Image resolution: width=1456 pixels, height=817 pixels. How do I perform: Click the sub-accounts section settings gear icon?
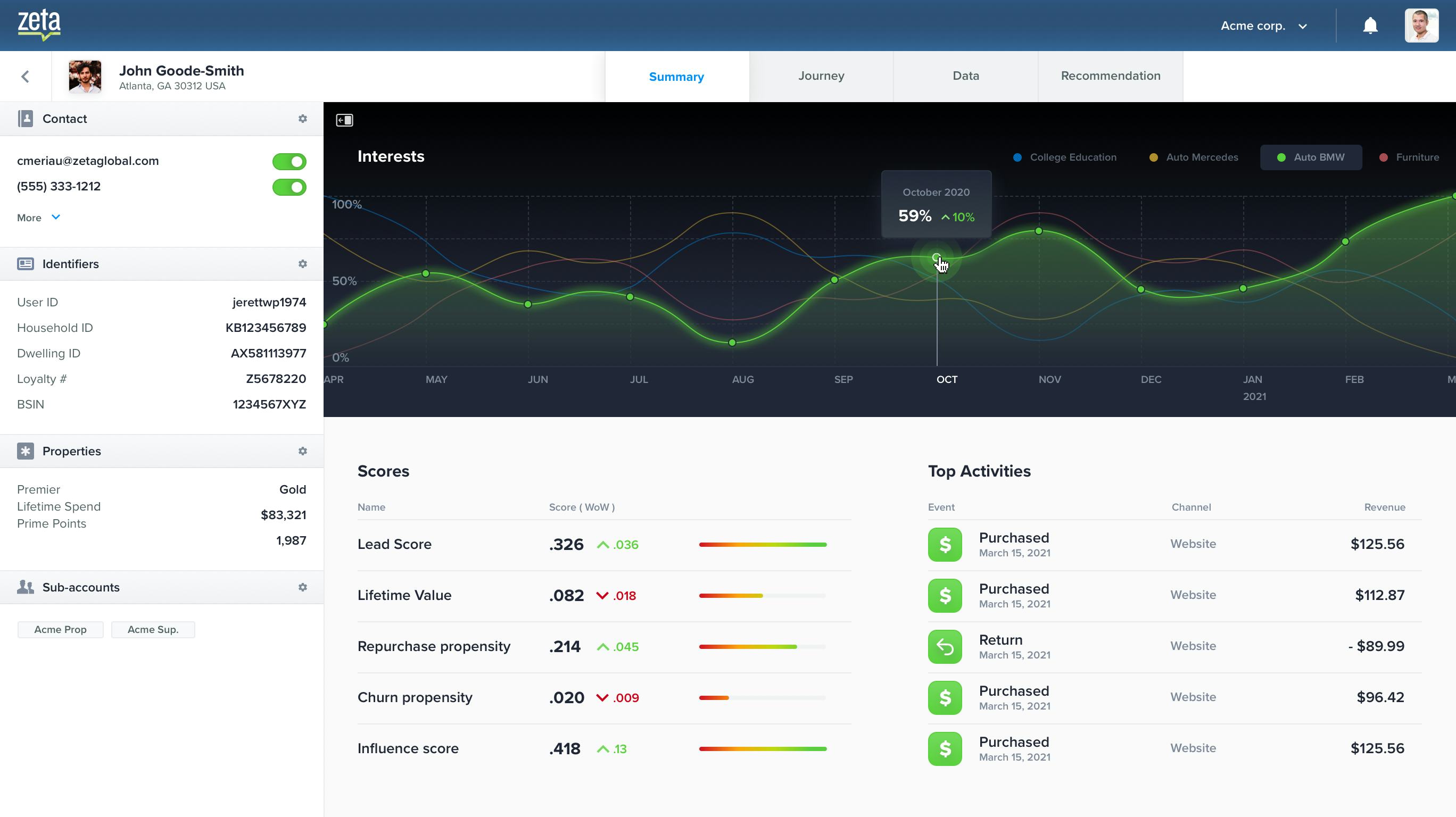[303, 587]
